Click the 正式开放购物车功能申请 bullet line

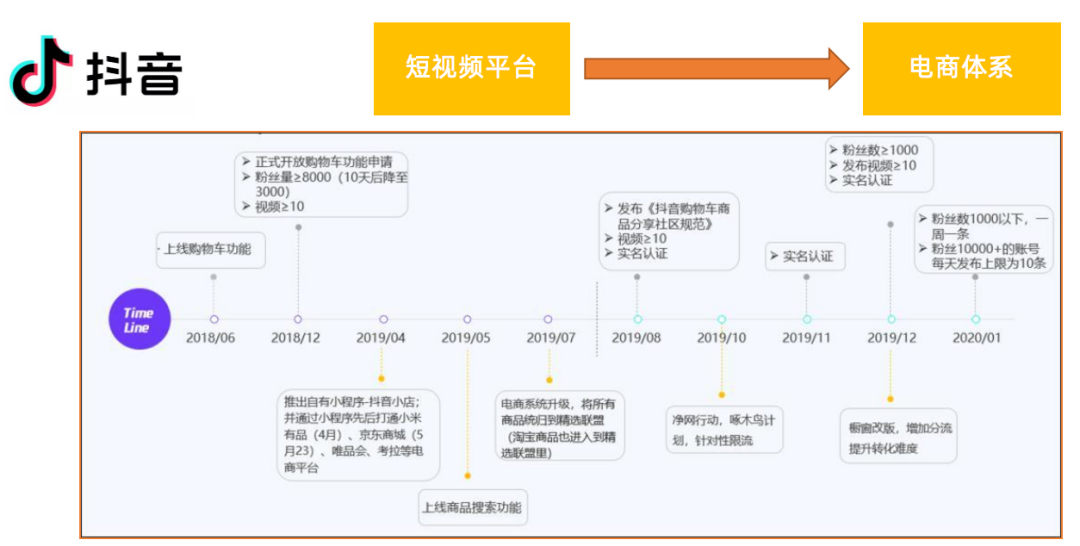[317, 162]
